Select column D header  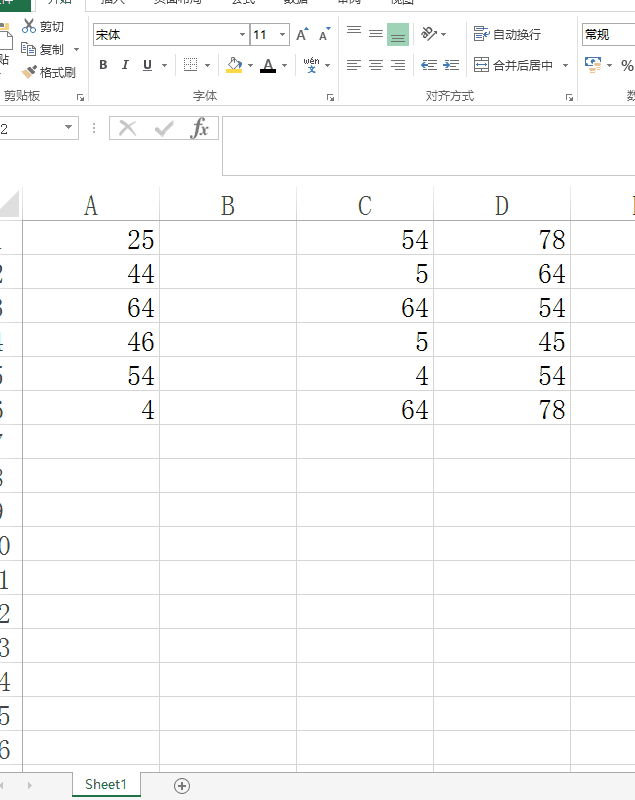coord(502,205)
